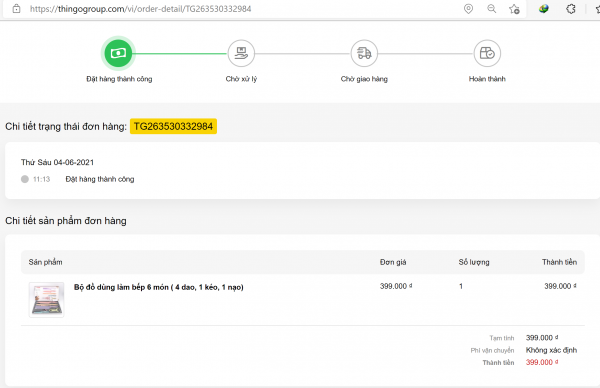Select order code TG263530332984
The image size is (600, 388).
173,126
